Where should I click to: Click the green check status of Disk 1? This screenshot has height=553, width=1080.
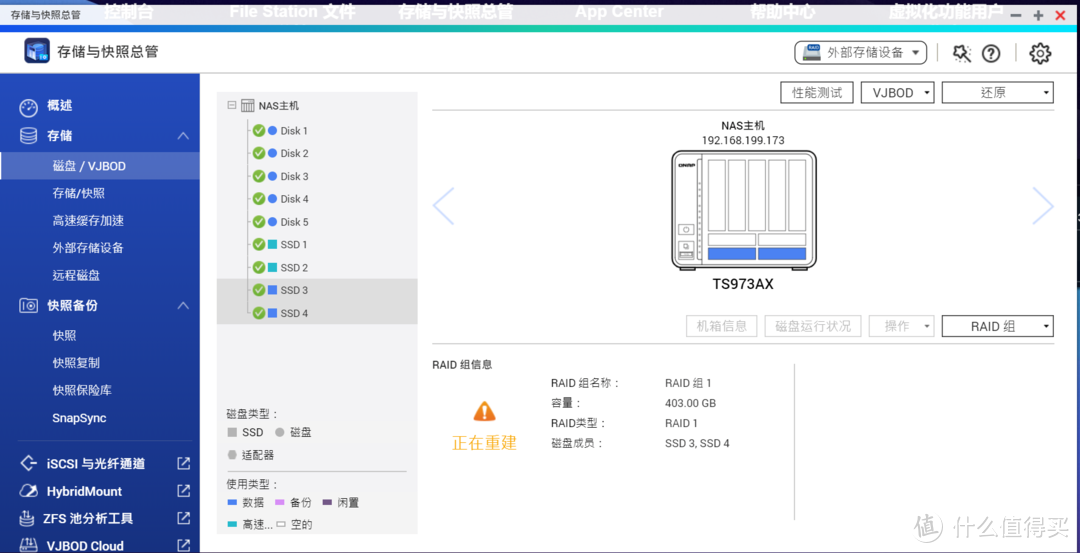click(x=259, y=131)
